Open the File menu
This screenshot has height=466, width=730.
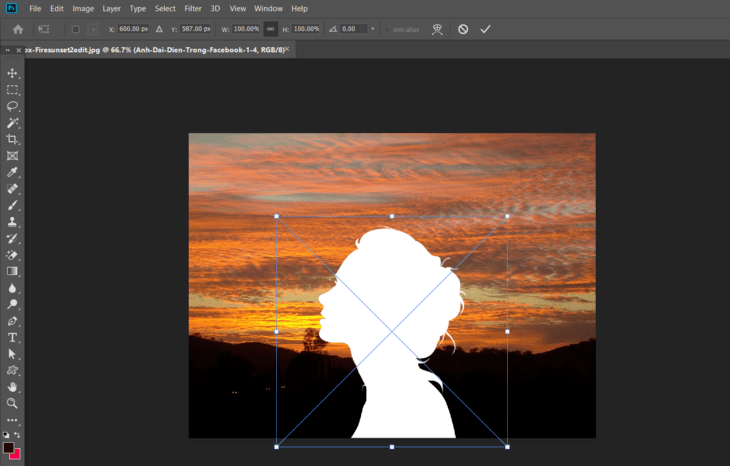point(35,8)
